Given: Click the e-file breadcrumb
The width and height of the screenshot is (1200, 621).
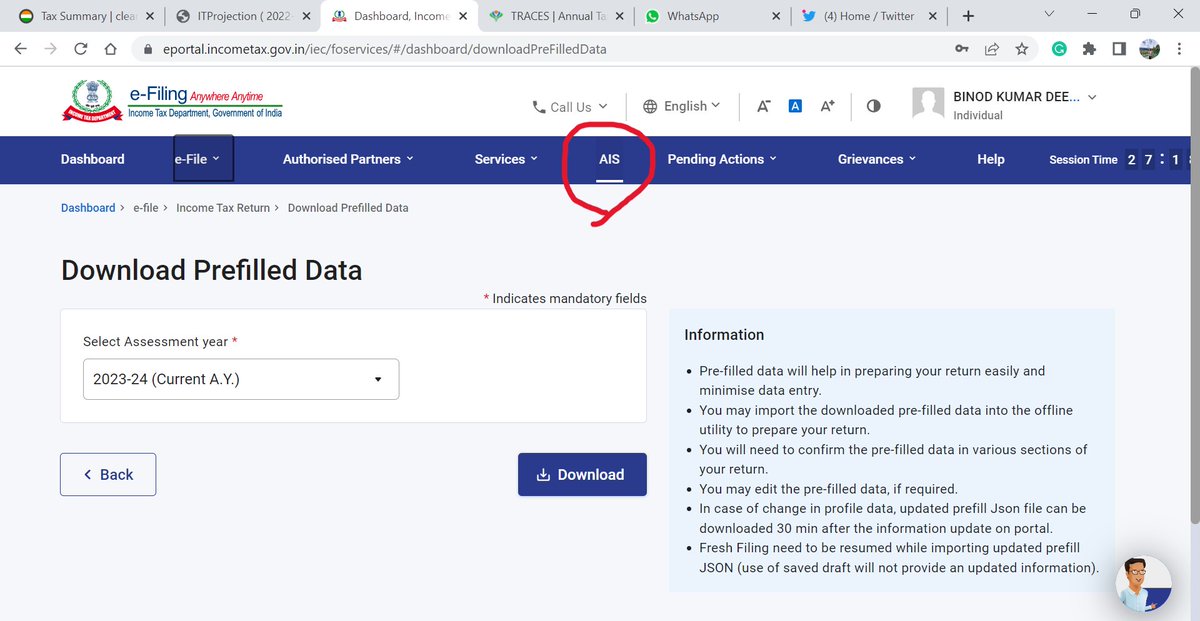Looking at the screenshot, I should click(x=146, y=208).
